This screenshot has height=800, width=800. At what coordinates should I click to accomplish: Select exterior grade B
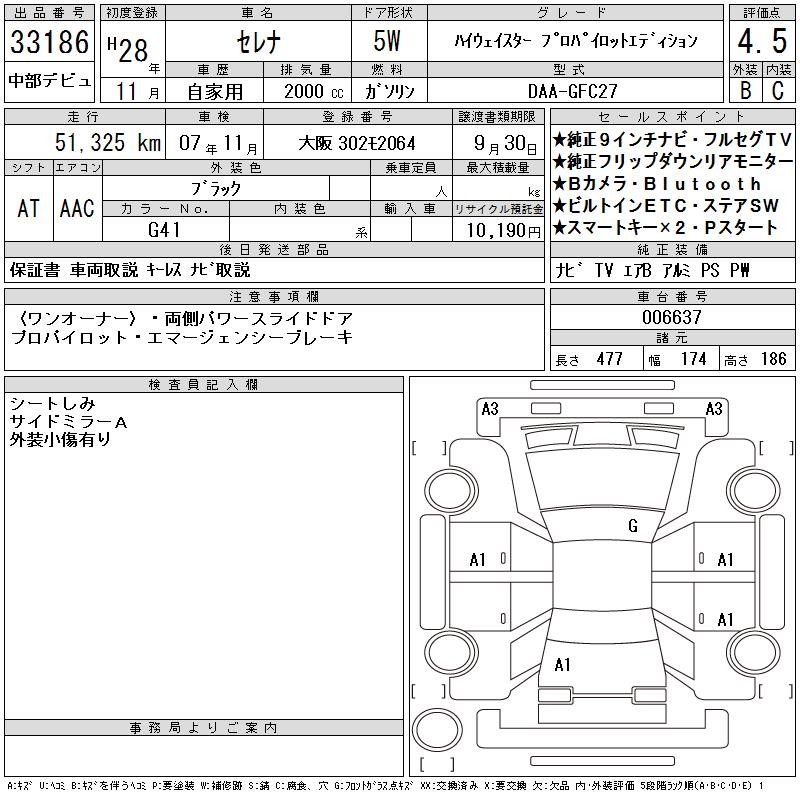(745, 90)
